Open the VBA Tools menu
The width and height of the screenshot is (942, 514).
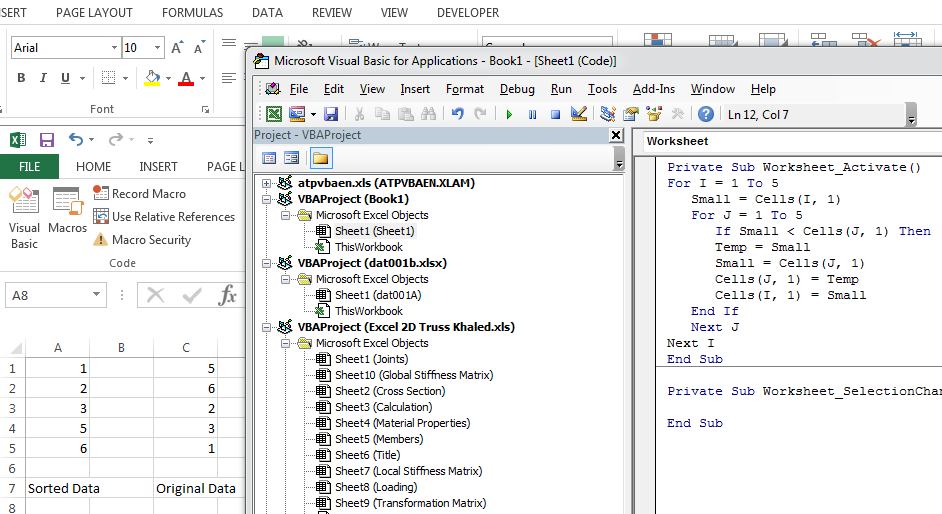click(x=602, y=89)
